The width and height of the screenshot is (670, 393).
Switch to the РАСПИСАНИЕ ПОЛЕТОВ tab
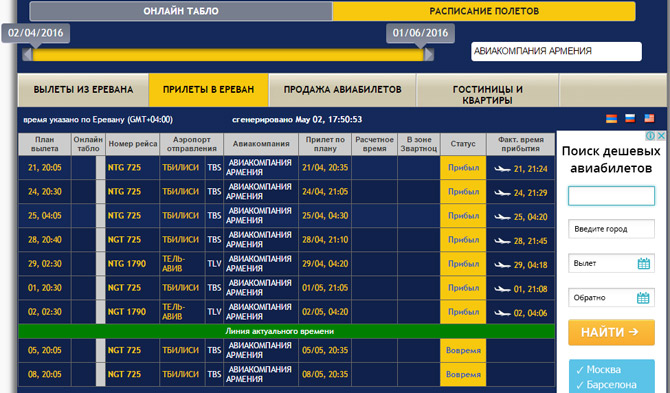[484, 11]
